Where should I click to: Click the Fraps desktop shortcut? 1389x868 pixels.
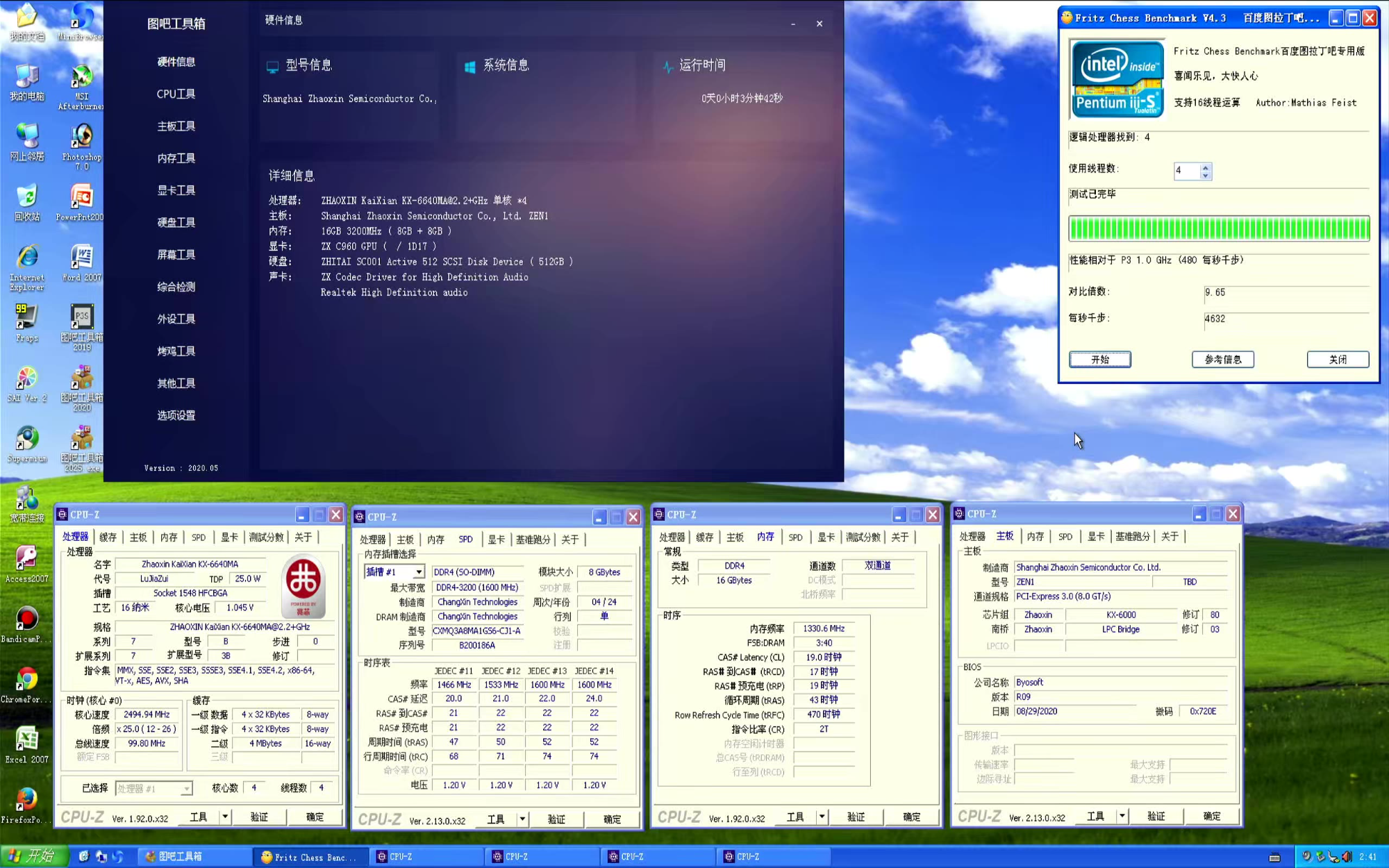[27, 323]
